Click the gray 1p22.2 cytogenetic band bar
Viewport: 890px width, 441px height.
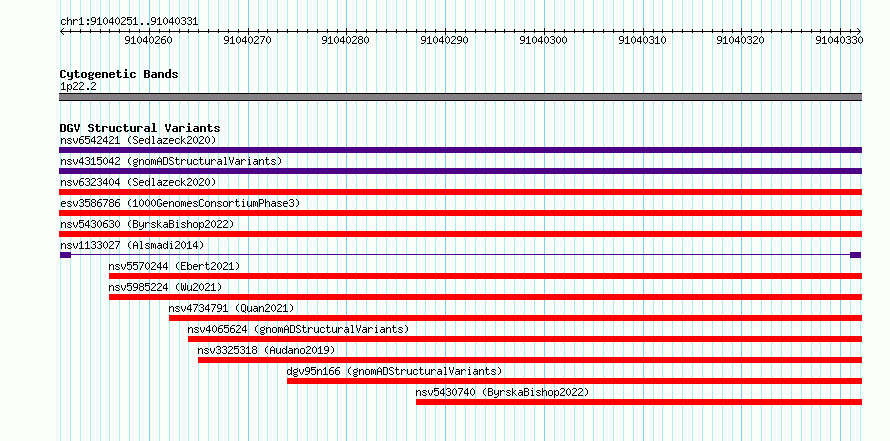pos(460,97)
